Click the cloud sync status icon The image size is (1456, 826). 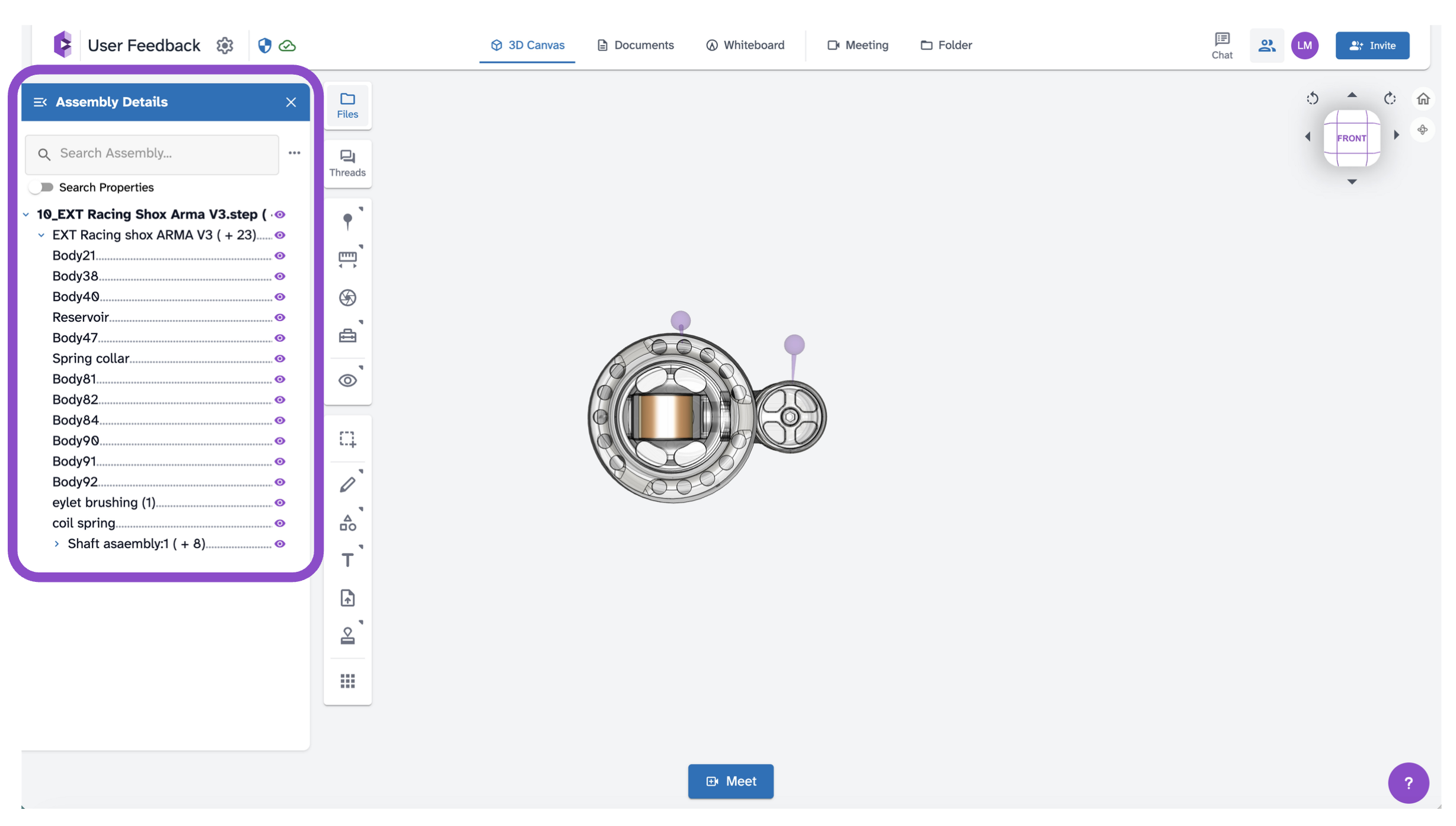click(x=288, y=46)
